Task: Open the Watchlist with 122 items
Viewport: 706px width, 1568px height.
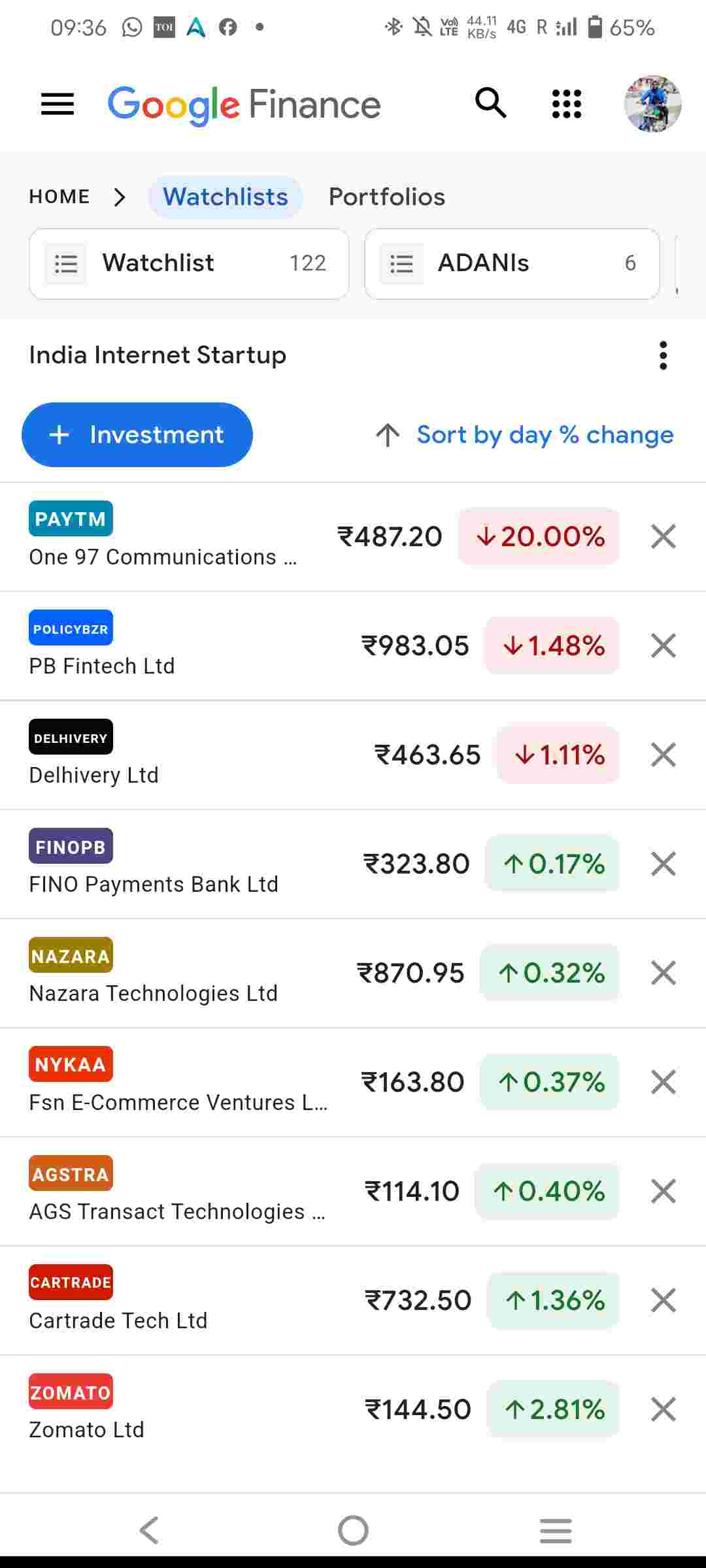Action: tap(189, 263)
